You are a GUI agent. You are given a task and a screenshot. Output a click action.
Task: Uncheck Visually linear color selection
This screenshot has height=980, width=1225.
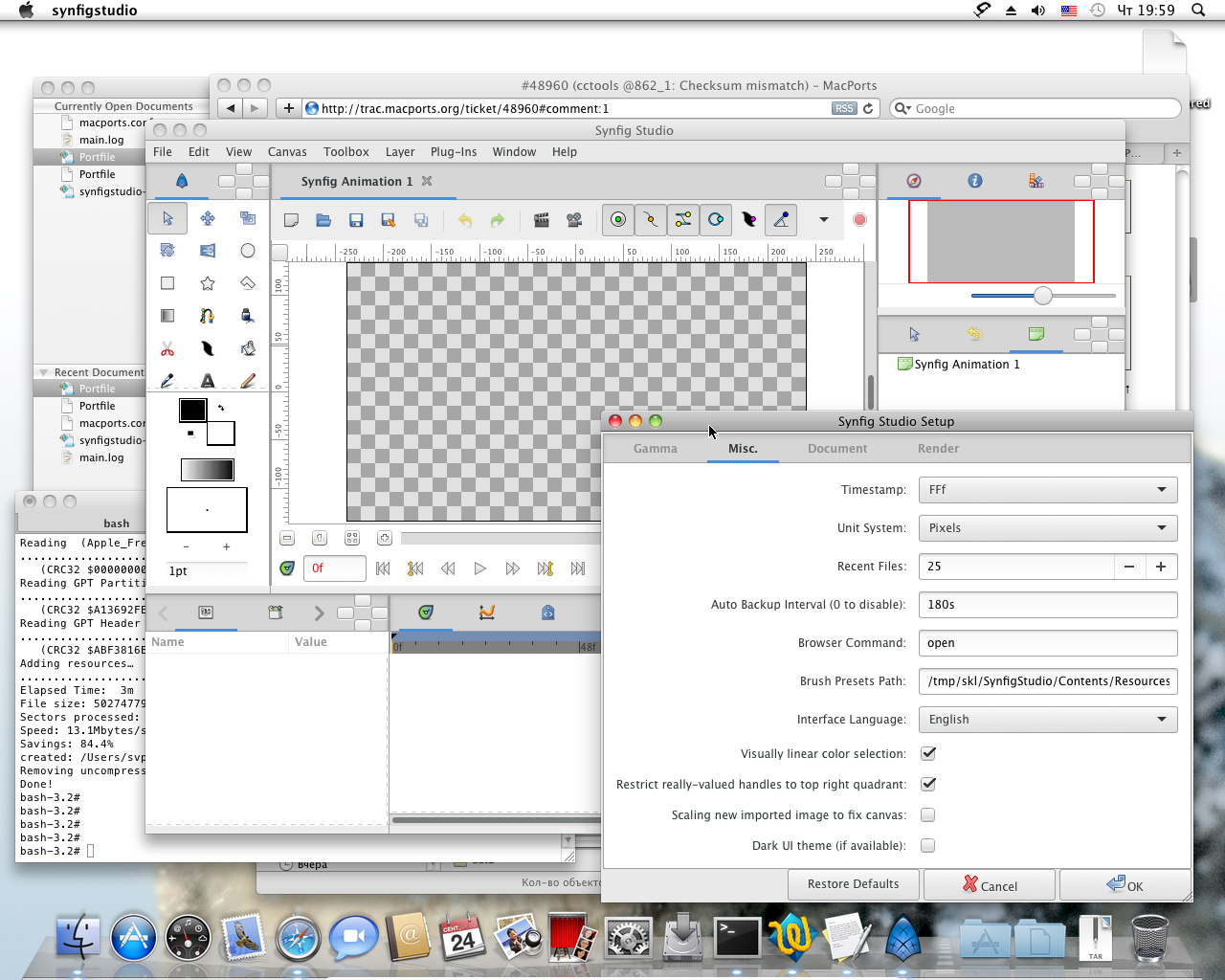928,754
